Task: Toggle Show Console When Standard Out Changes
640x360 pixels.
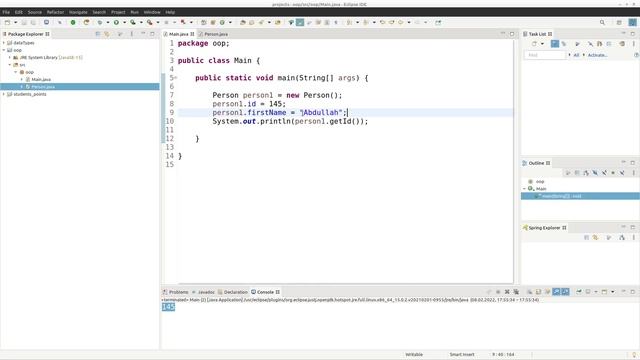Action: pyautogui.click(x=556, y=292)
